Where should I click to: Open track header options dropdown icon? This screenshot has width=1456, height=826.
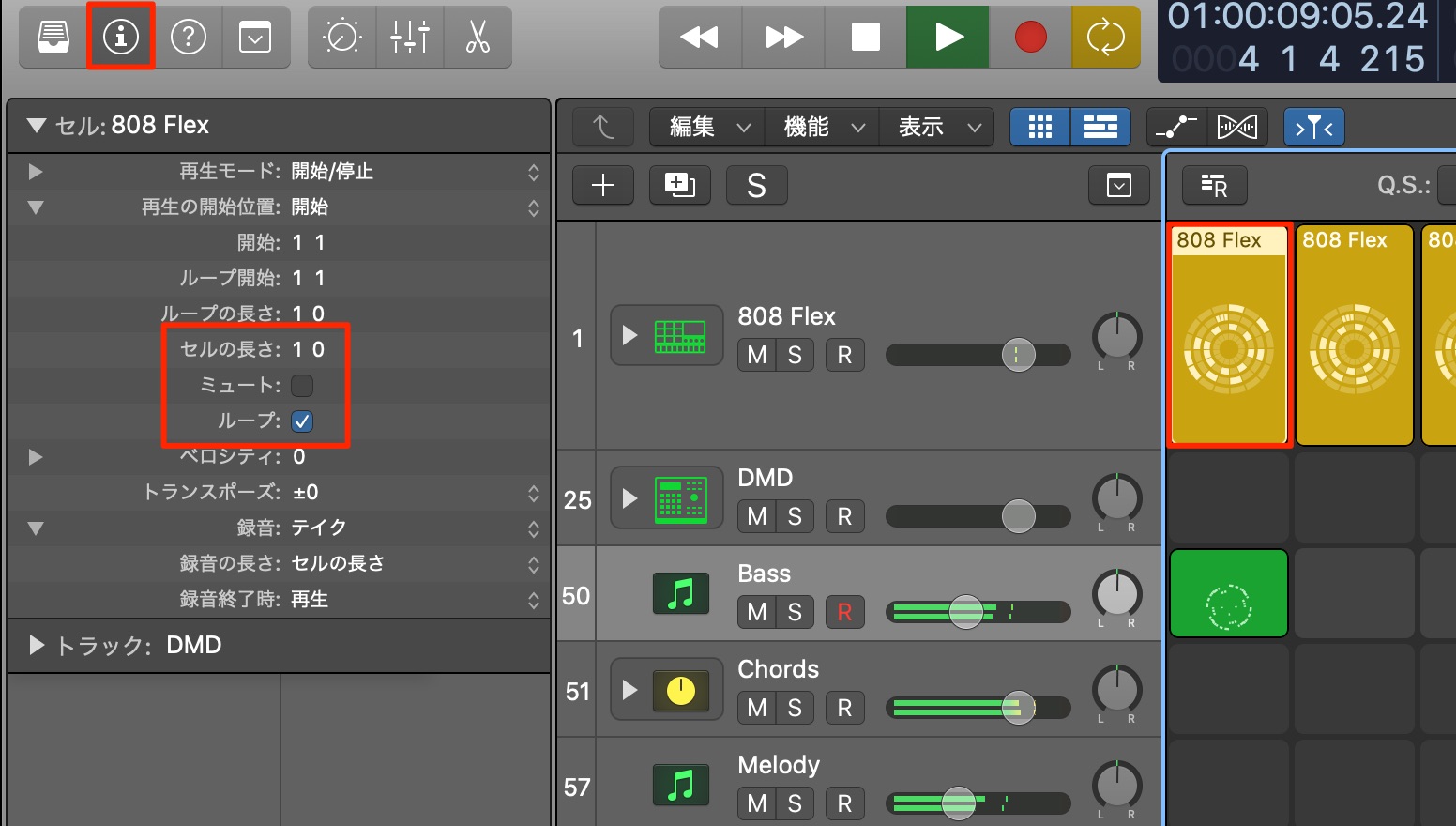pos(1119,186)
